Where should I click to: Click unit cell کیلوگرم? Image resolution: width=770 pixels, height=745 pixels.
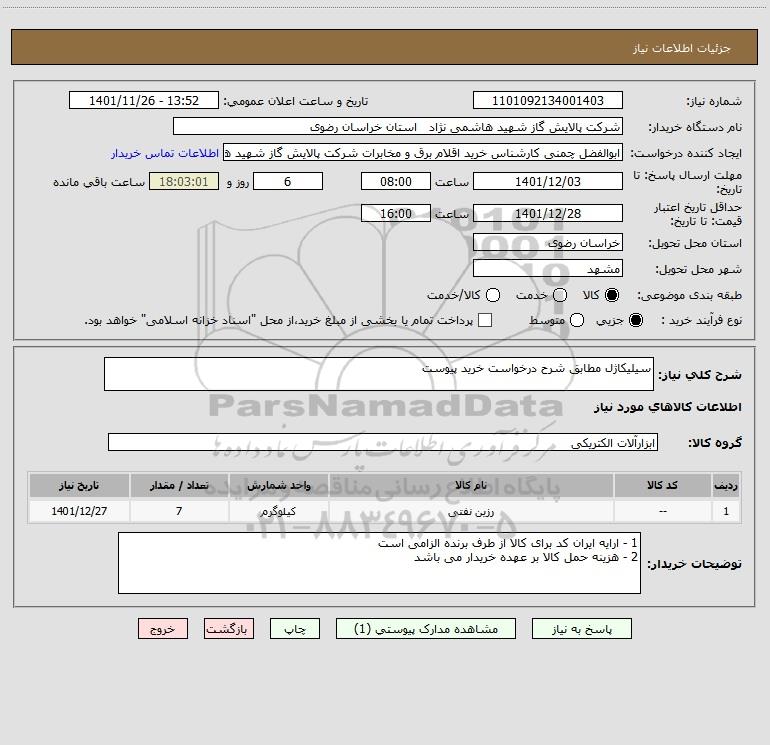click(x=278, y=511)
